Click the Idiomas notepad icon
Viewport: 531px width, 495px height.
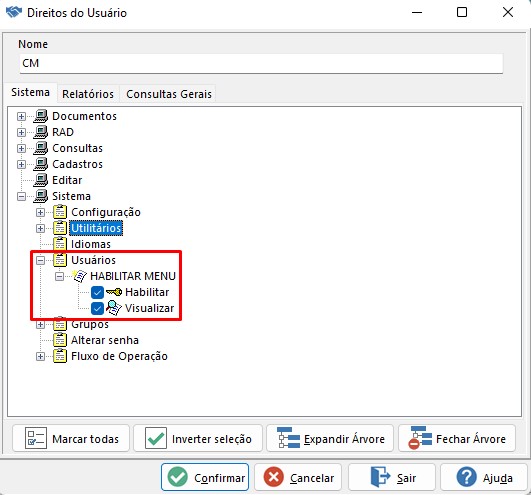tap(60, 244)
